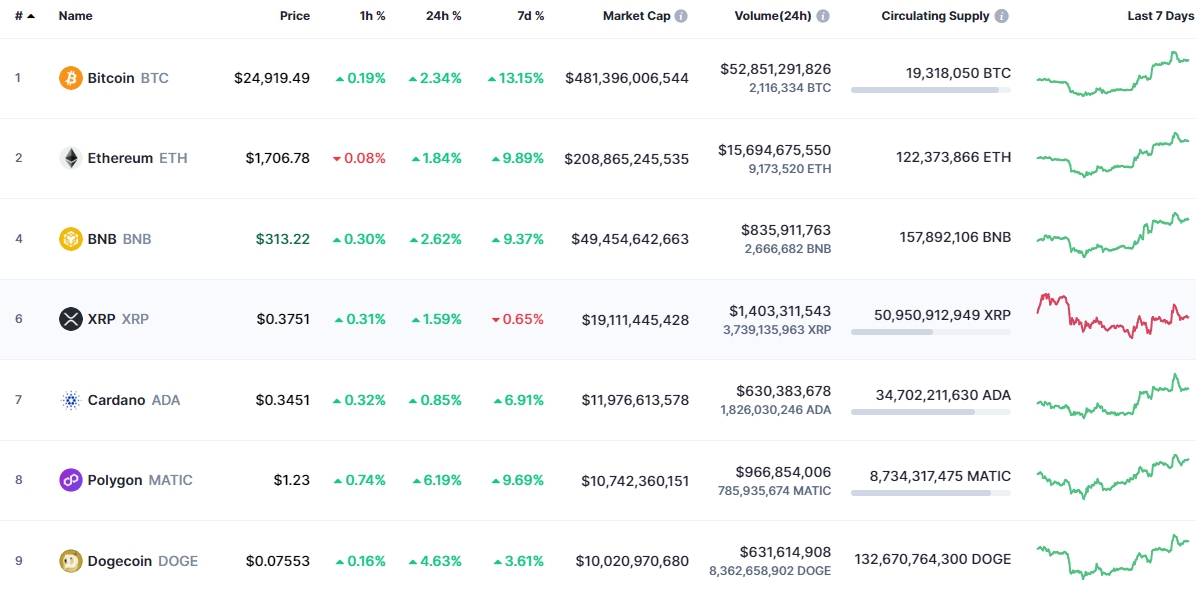This screenshot has height=591, width=1196.
Task: Click Dogecoin volume $631,614,908
Action: coord(785,551)
